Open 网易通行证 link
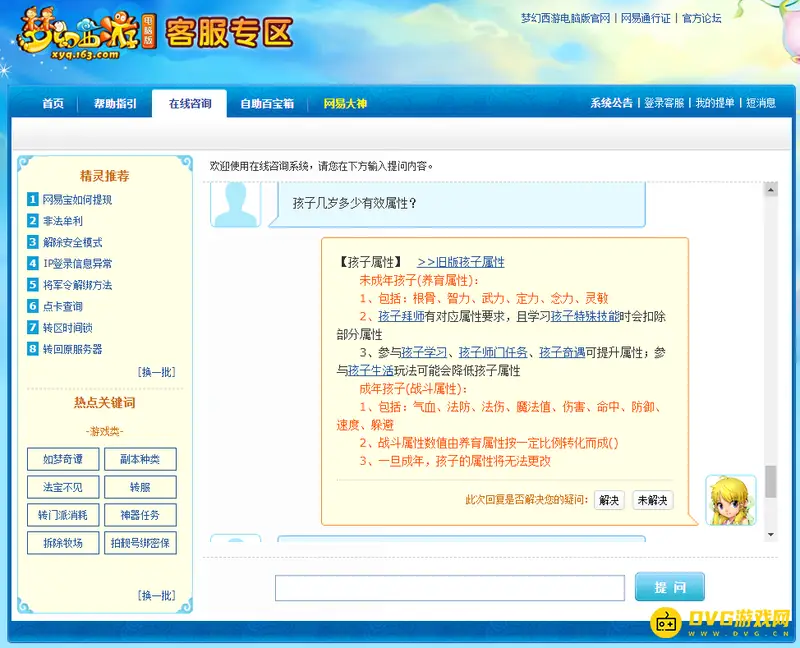The image size is (800, 648). point(645,18)
